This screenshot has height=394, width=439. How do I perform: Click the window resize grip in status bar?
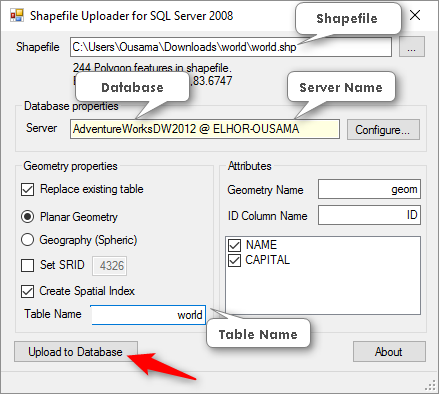431,385
